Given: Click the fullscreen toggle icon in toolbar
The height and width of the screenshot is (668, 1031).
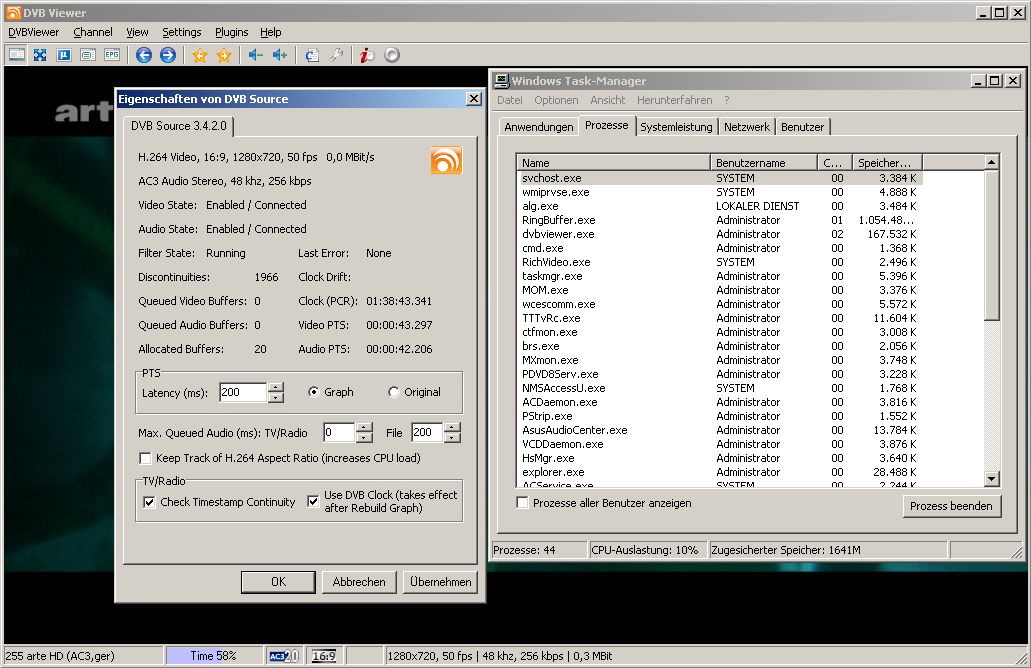Looking at the screenshot, I should [x=40, y=56].
